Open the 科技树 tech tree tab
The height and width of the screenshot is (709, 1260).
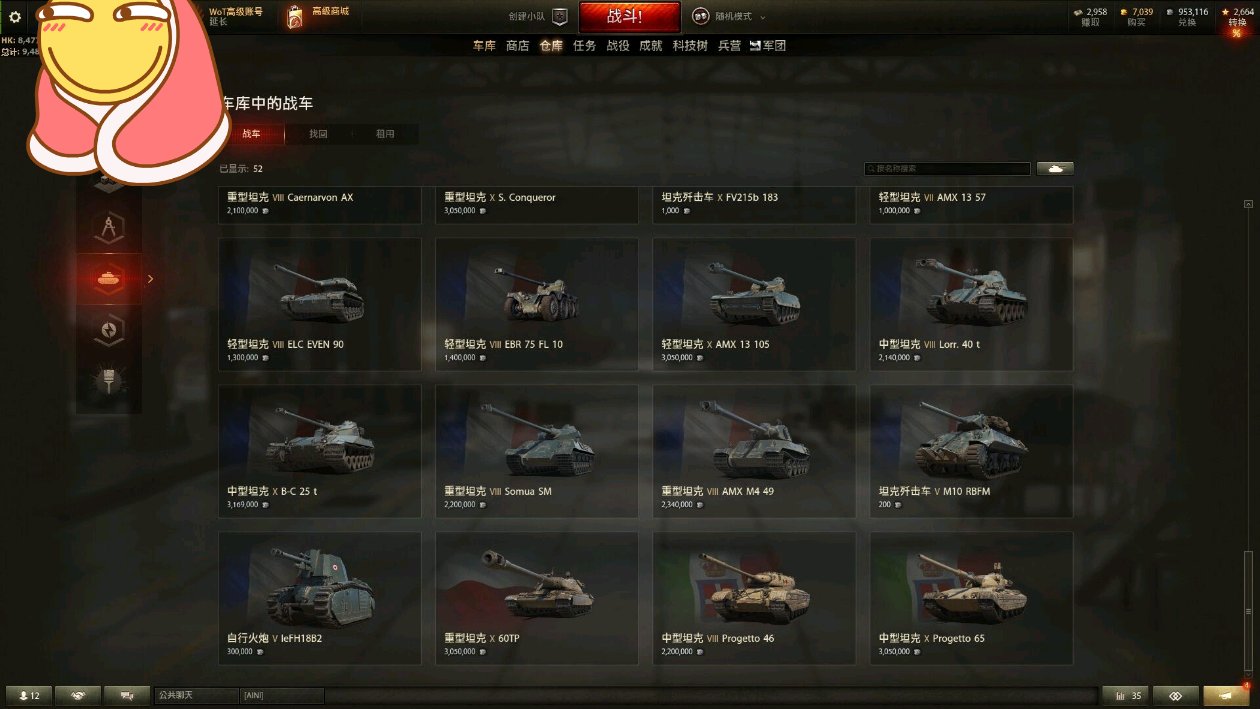pos(690,46)
